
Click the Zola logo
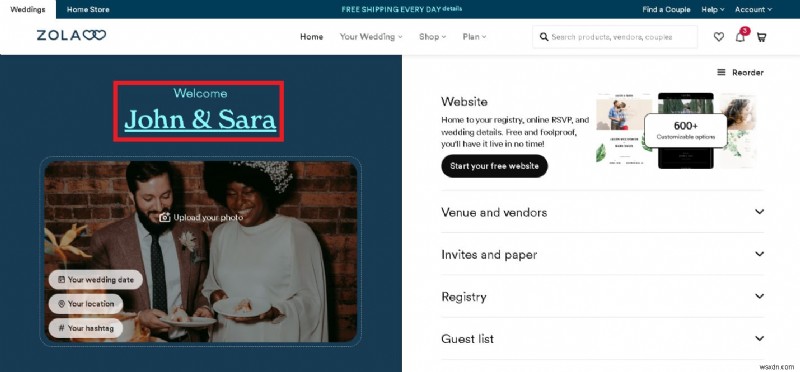pyautogui.click(x=71, y=35)
